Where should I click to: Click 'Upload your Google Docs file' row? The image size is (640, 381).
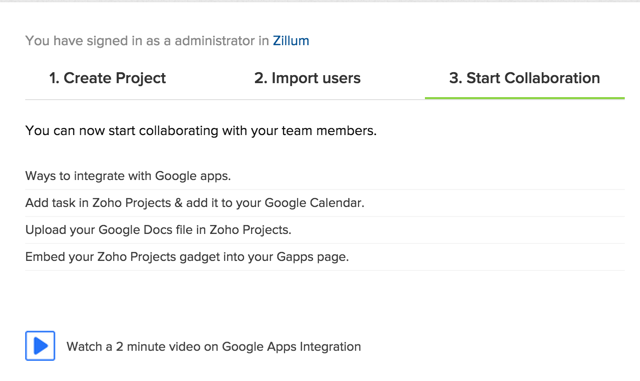[x=325, y=230]
